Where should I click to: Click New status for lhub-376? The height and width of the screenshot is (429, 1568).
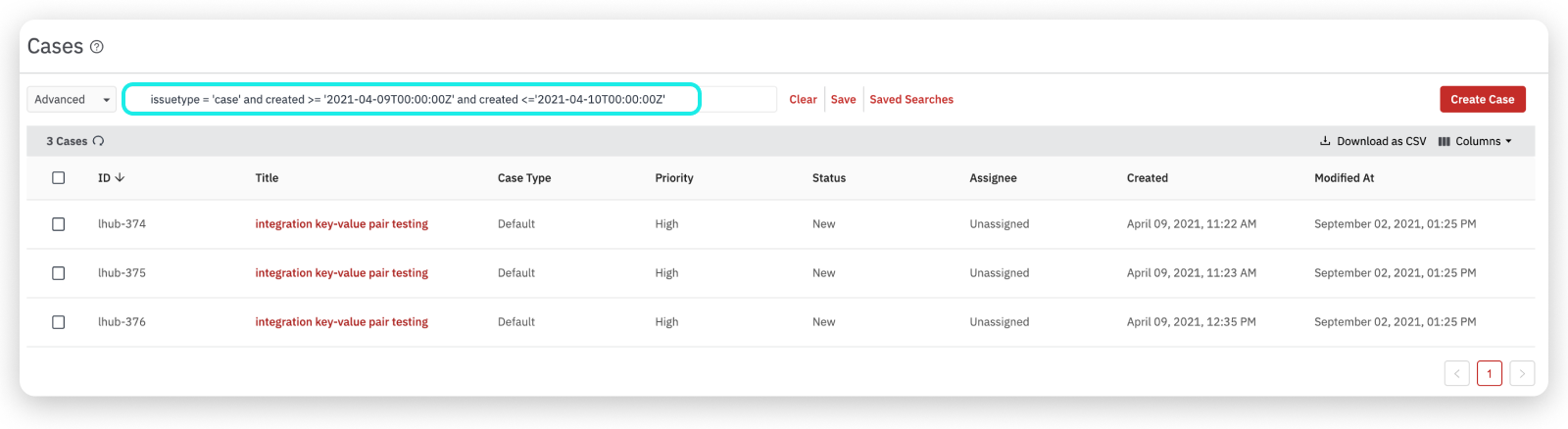(x=823, y=322)
